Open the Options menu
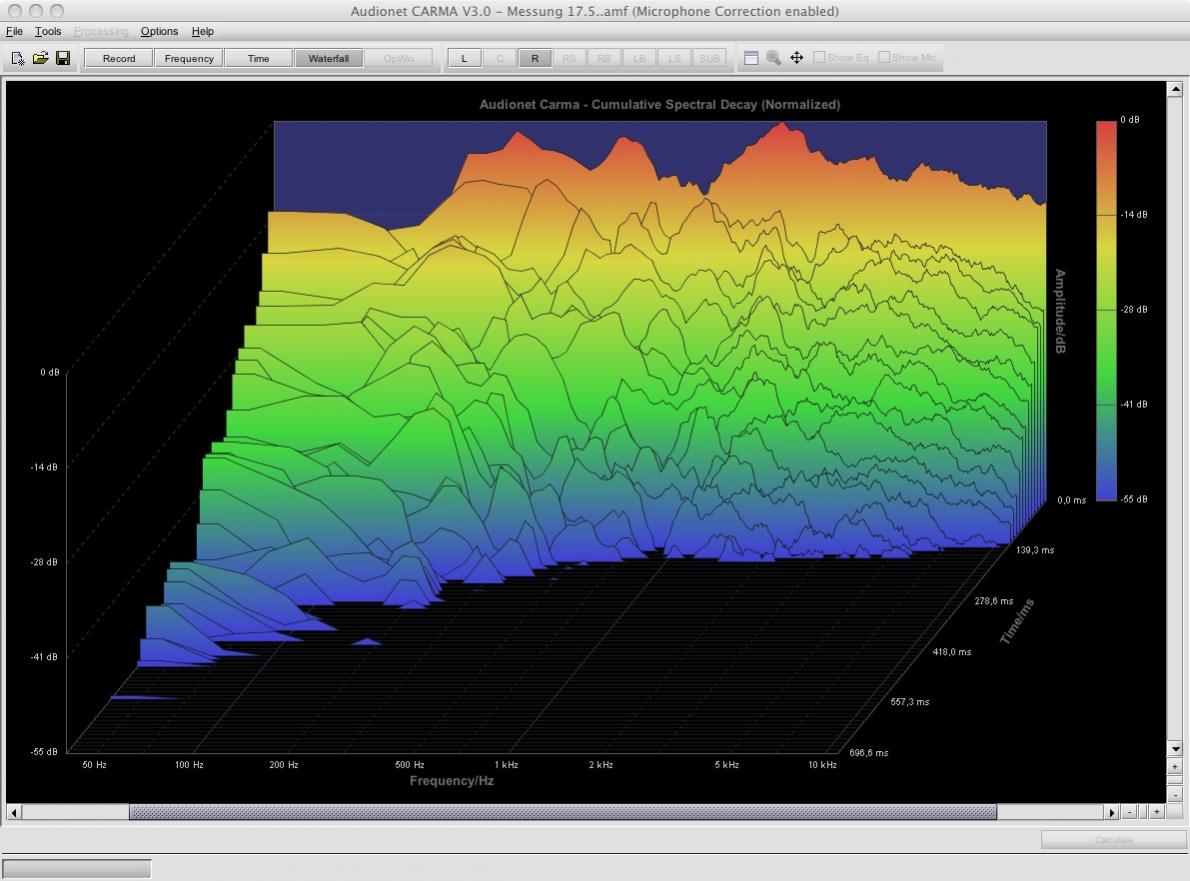 (x=159, y=31)
